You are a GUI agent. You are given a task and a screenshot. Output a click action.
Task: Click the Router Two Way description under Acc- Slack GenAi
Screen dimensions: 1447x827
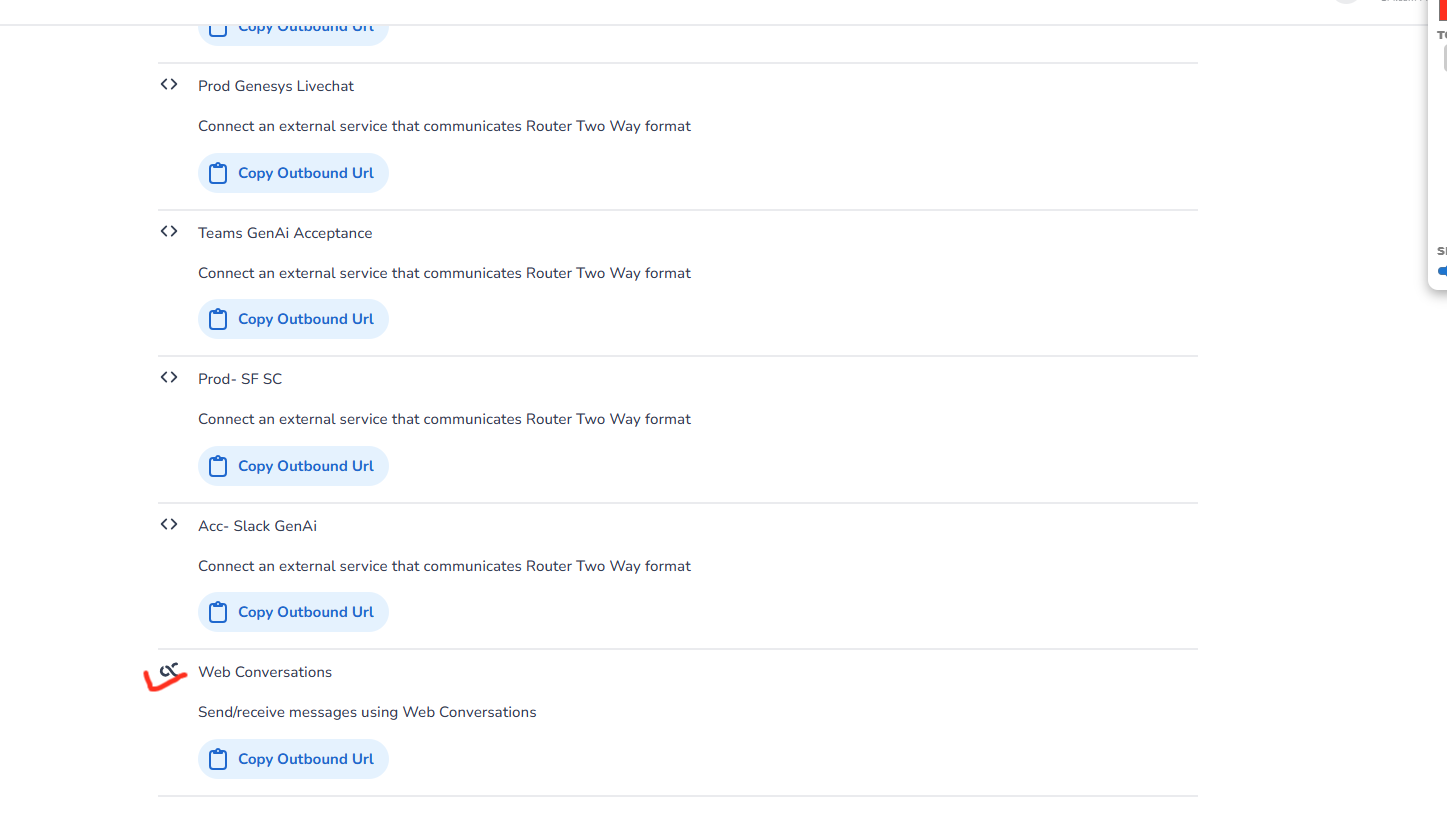(x=444, y=566)
